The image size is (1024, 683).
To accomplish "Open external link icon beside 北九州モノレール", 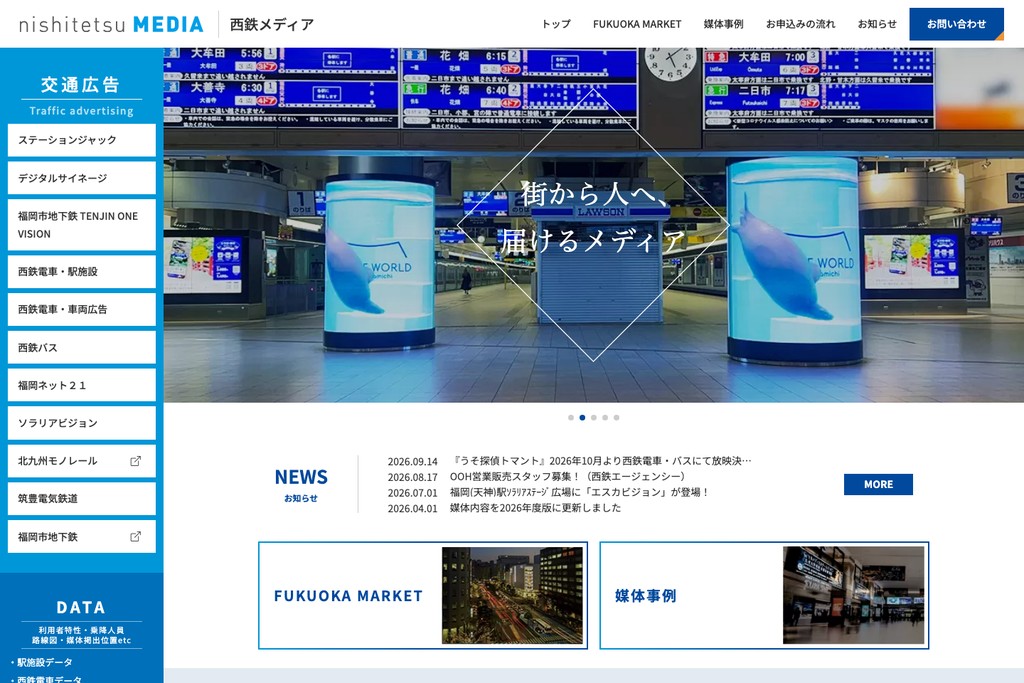I will pyautogui.click(x=135, y=461).
